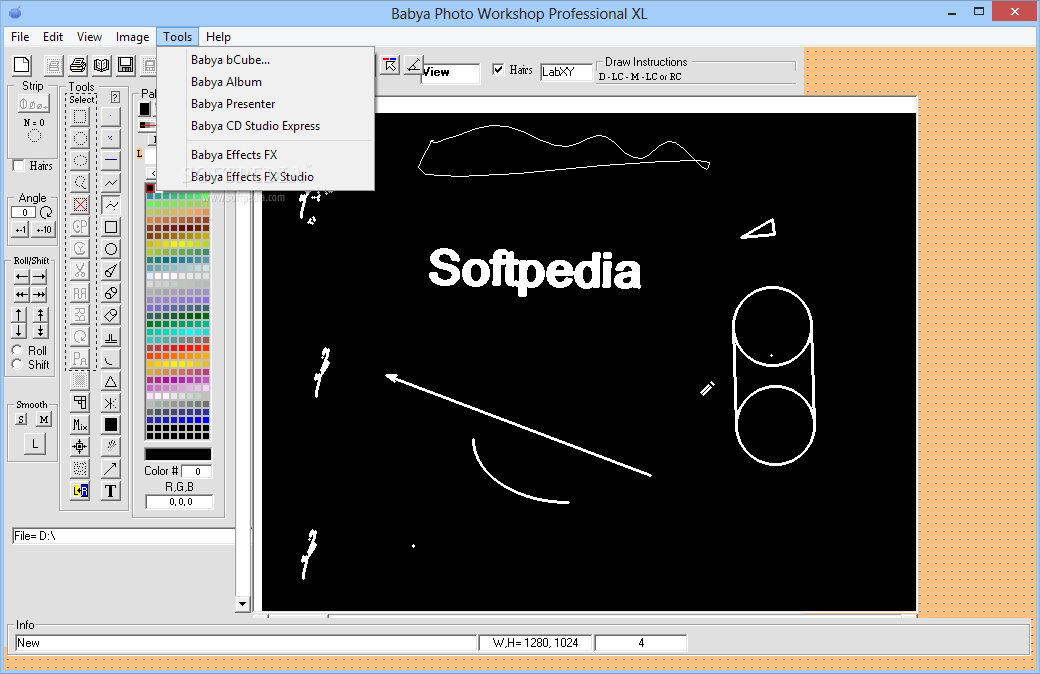The image size is (1040, 674).
Task: Pick the selected black swatch at palette top
Action: [150, 189]
